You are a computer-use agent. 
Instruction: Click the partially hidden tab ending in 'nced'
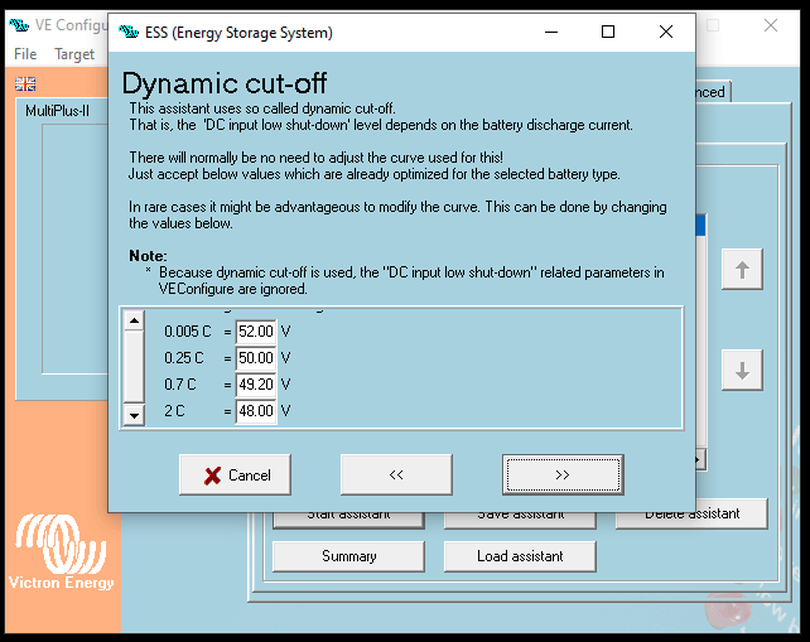(713, 92)
